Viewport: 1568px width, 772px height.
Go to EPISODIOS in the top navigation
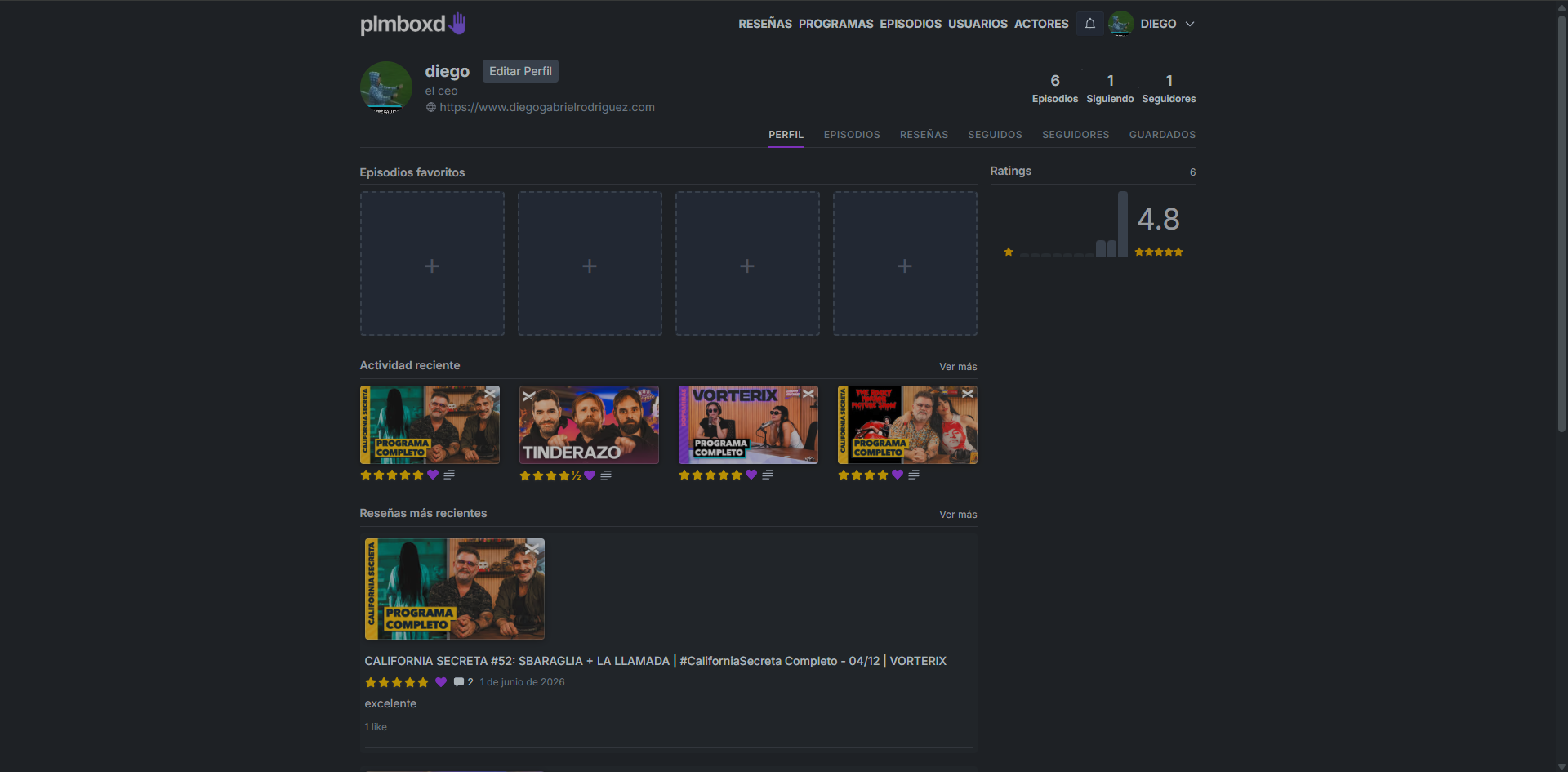tap(911, 24)
